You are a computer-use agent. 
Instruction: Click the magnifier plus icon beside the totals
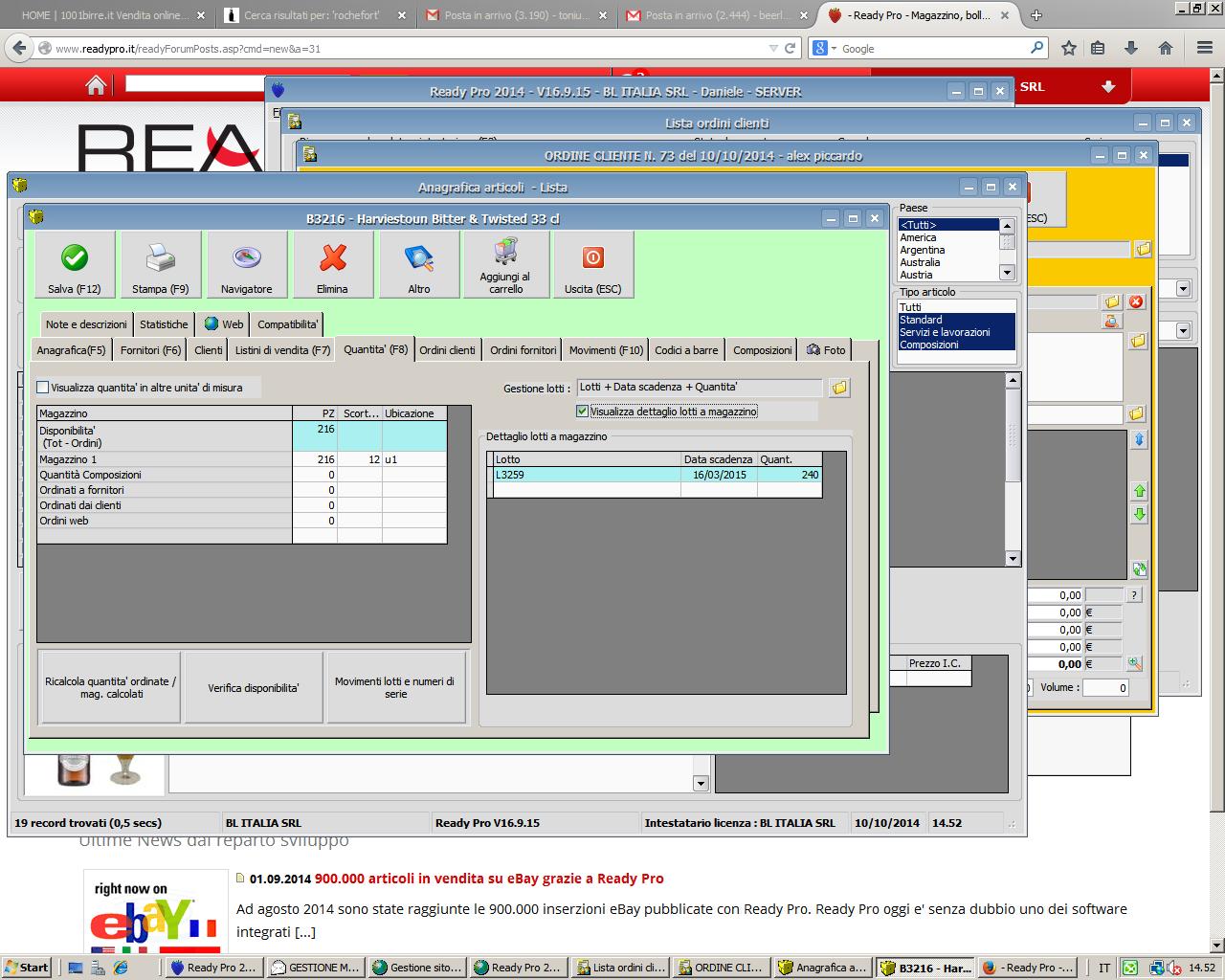coord(1134,663)
